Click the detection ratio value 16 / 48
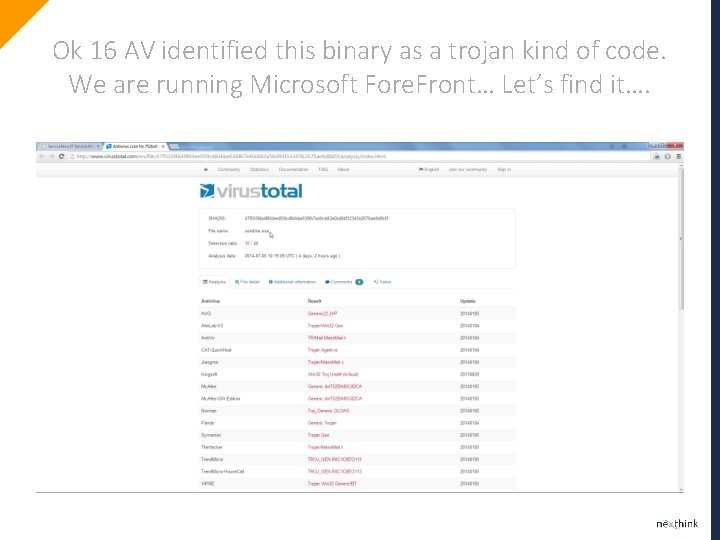This screenshot has height=540, width=720. point(251,243)
